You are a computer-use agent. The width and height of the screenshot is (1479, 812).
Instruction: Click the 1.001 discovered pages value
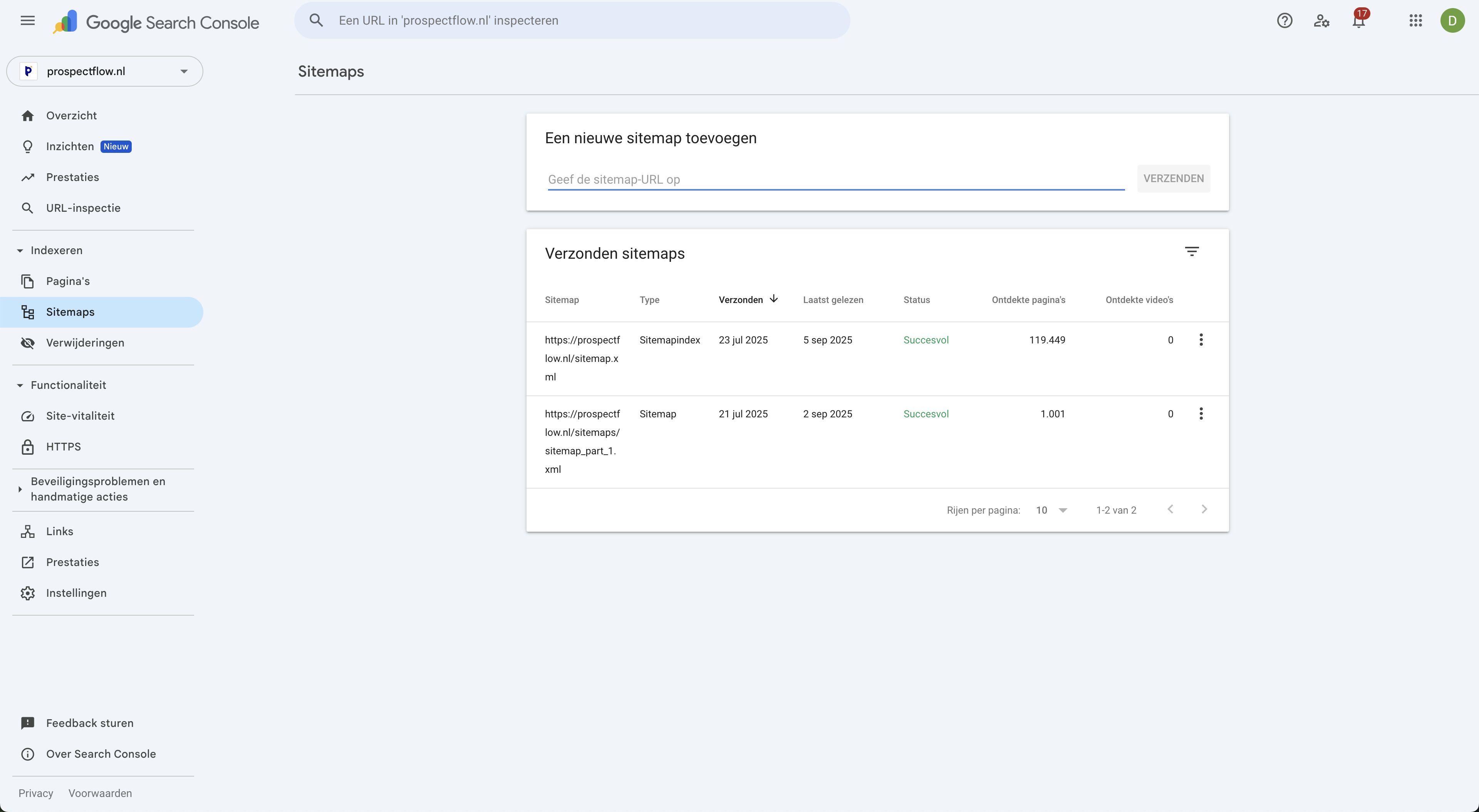pyautogui.click(x=1052, y=414)
